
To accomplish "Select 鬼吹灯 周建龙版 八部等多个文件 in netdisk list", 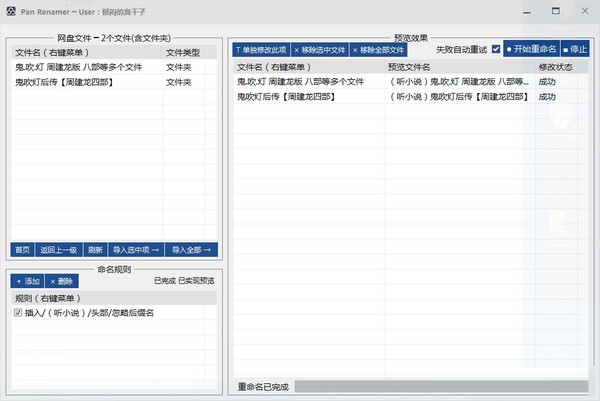I will click(78, 67).
